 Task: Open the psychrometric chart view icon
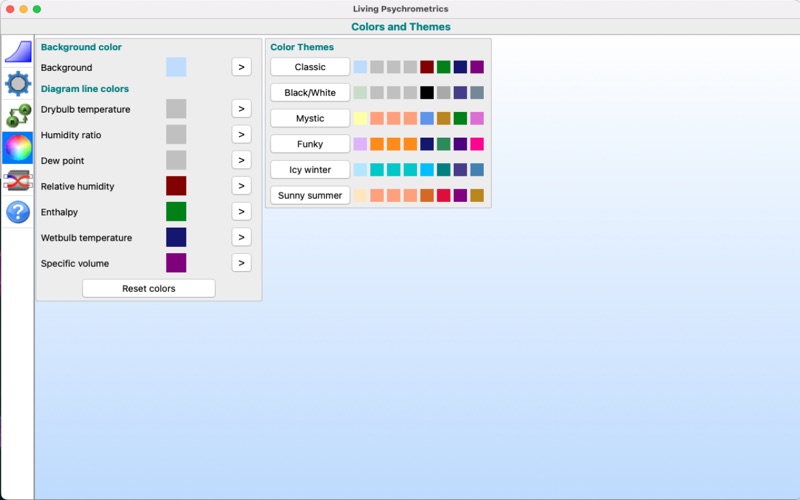pyautogui.click(x=18, y=52)
